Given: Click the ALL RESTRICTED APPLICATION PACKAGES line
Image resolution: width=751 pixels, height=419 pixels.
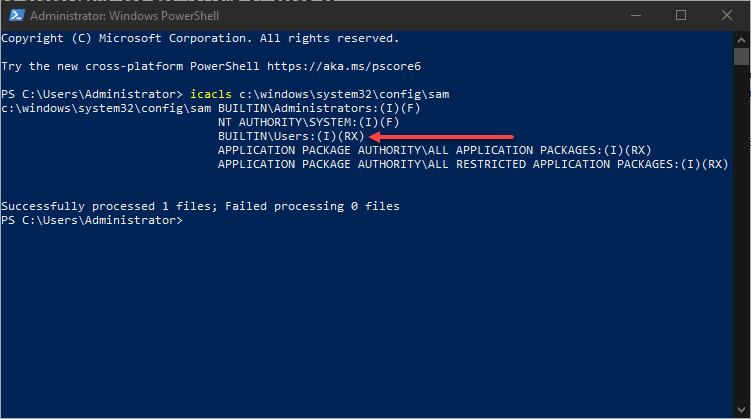Looking at the screenshot, I should pyautogui.click(x=472, y=163).
